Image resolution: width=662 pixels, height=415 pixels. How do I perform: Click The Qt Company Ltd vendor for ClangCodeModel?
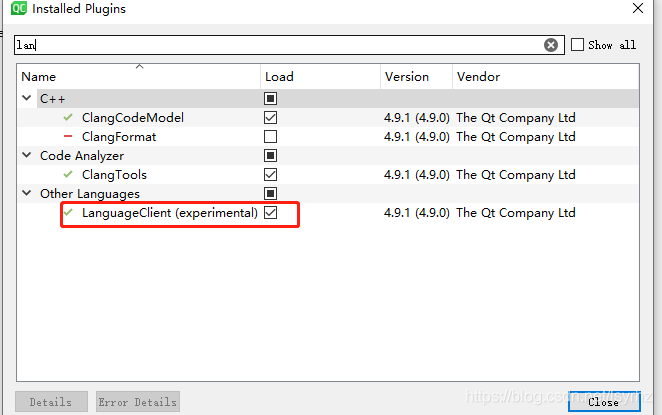click(515, 118)
